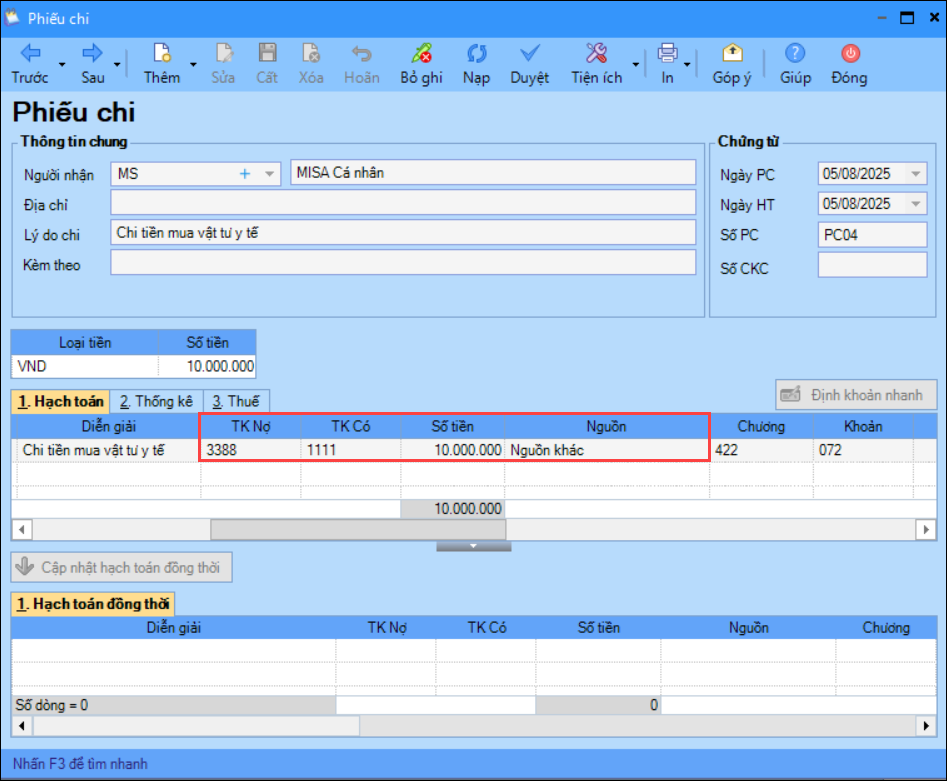The width and height of the screenshot is (947, 781).
Task: Maximize the Phiếu chi window
Action: tap(907, 18)
